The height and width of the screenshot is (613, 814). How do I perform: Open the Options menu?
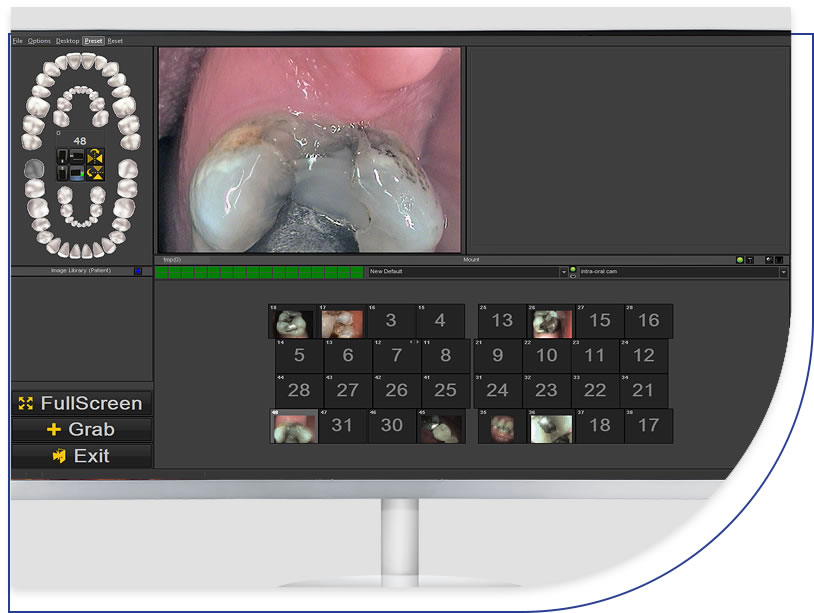click(x=39, y=41)
